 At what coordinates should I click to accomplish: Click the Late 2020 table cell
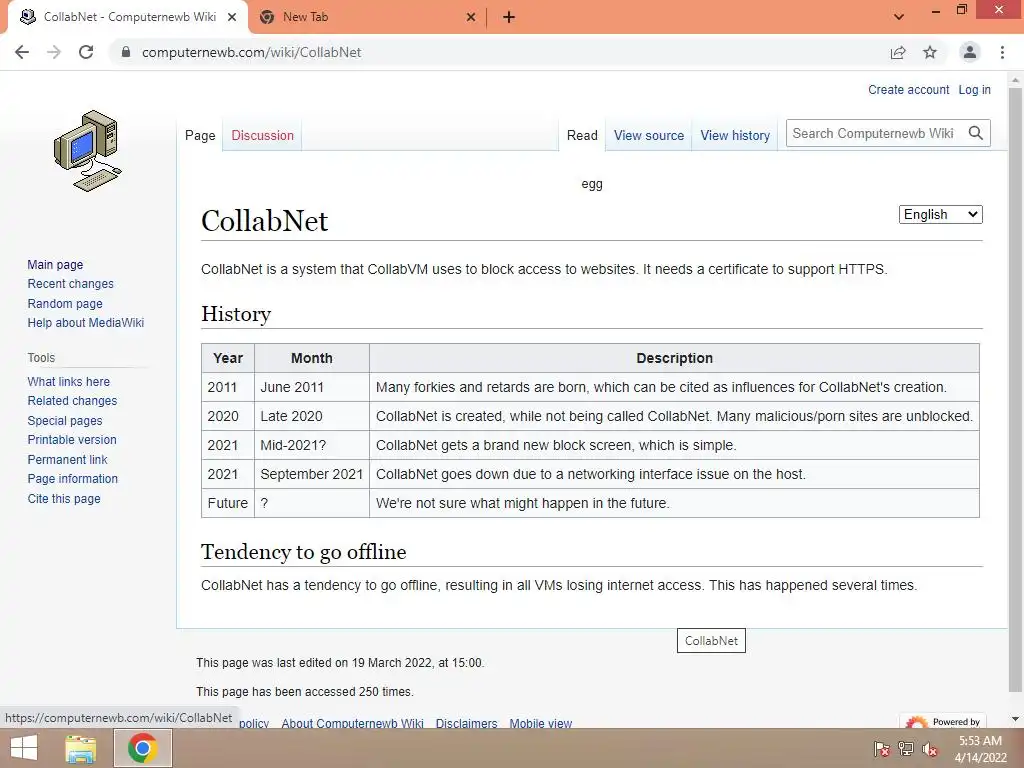click(312, 416)
